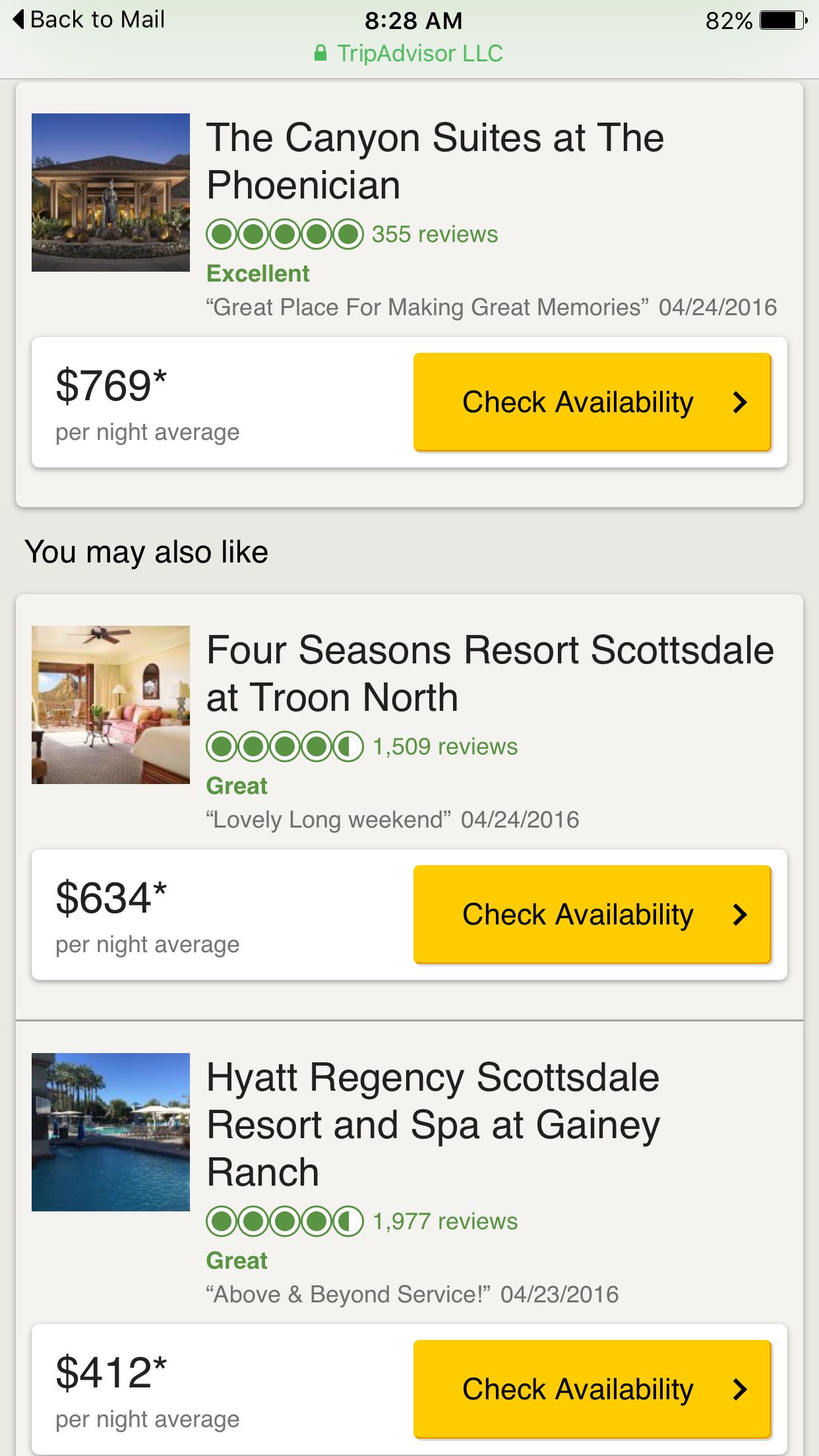Tap Four Seasons rating bubbles
Viewport: 819px width, 1456px height.
coord(284,746)
